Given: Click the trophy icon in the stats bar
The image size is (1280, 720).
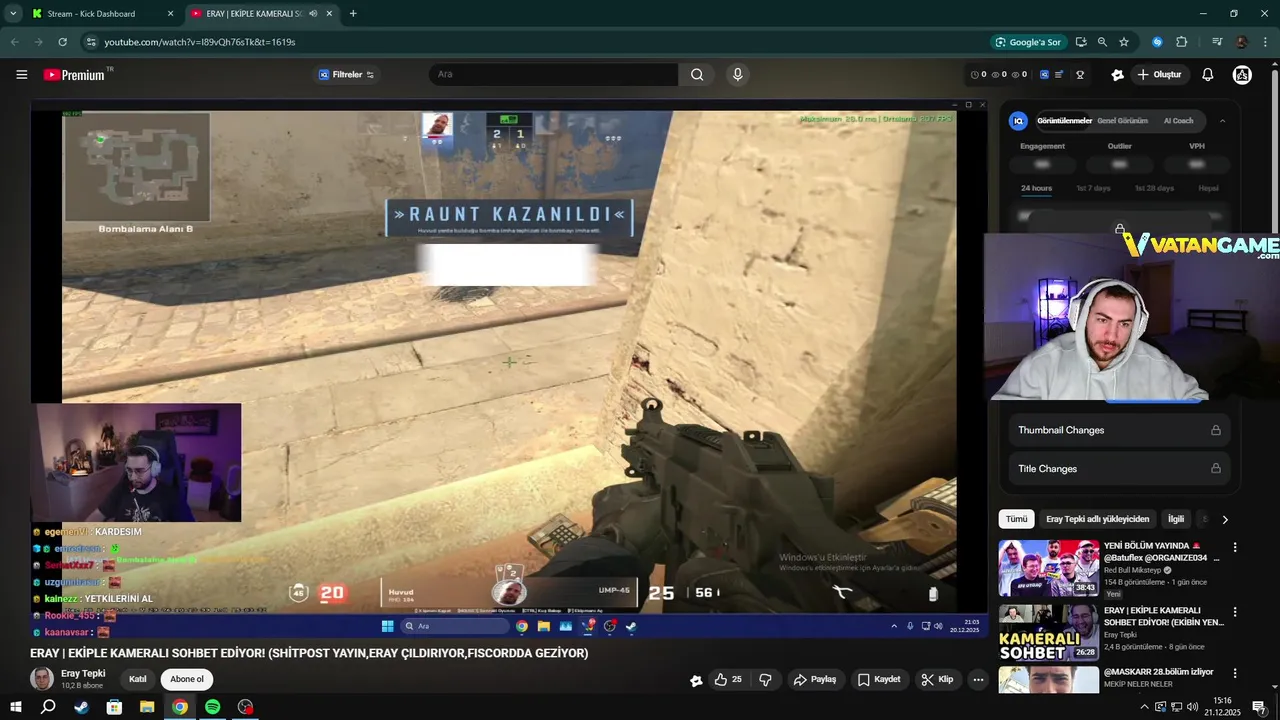Looking at the screenshot, I should (x=1080, y=75).
